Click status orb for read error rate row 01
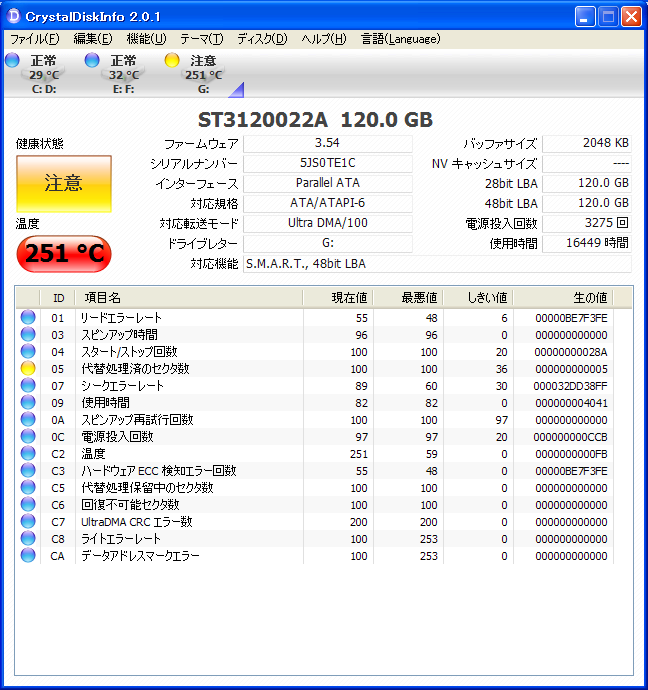The width and height of the screenshot is (648, 690). pos(28,317)
